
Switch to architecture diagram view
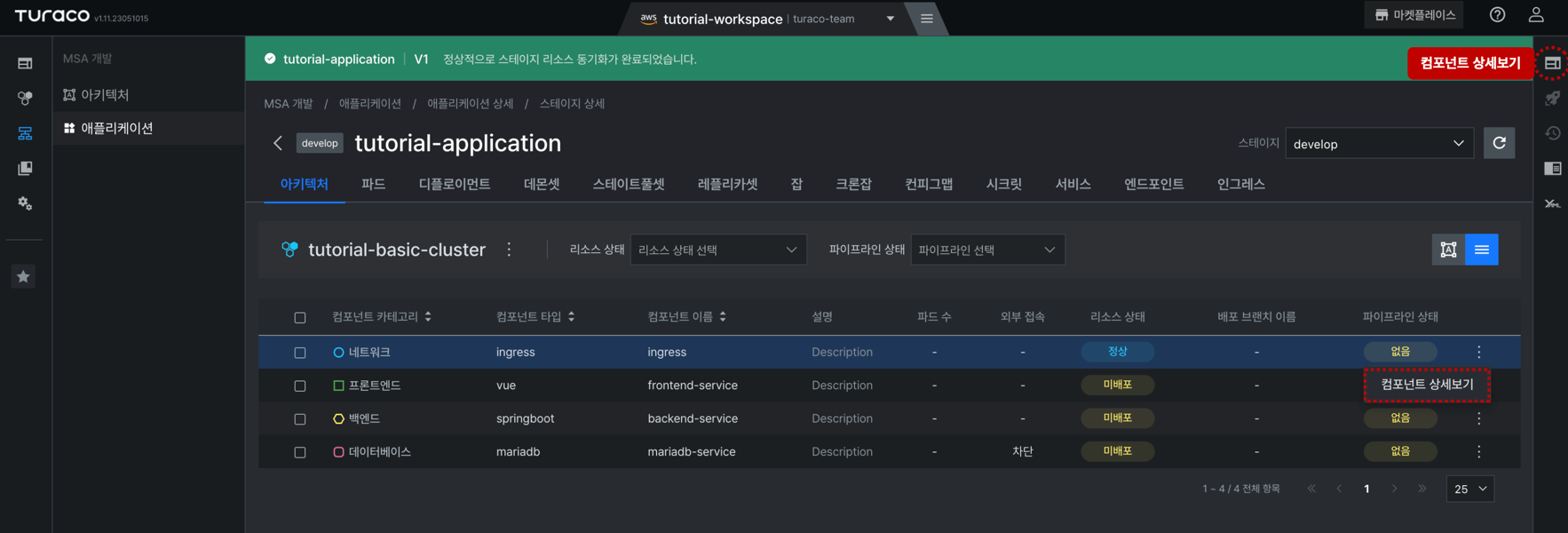[x=1448, y=250]
